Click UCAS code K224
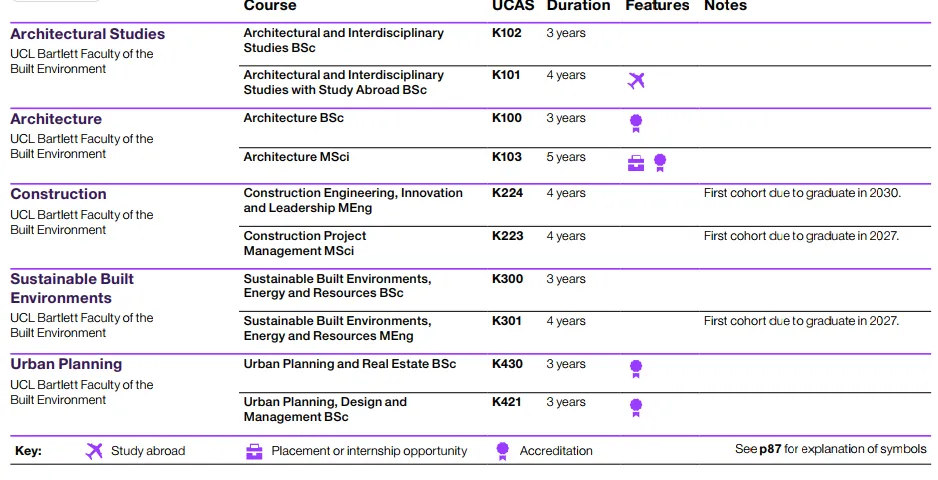 tap(507, 193)
